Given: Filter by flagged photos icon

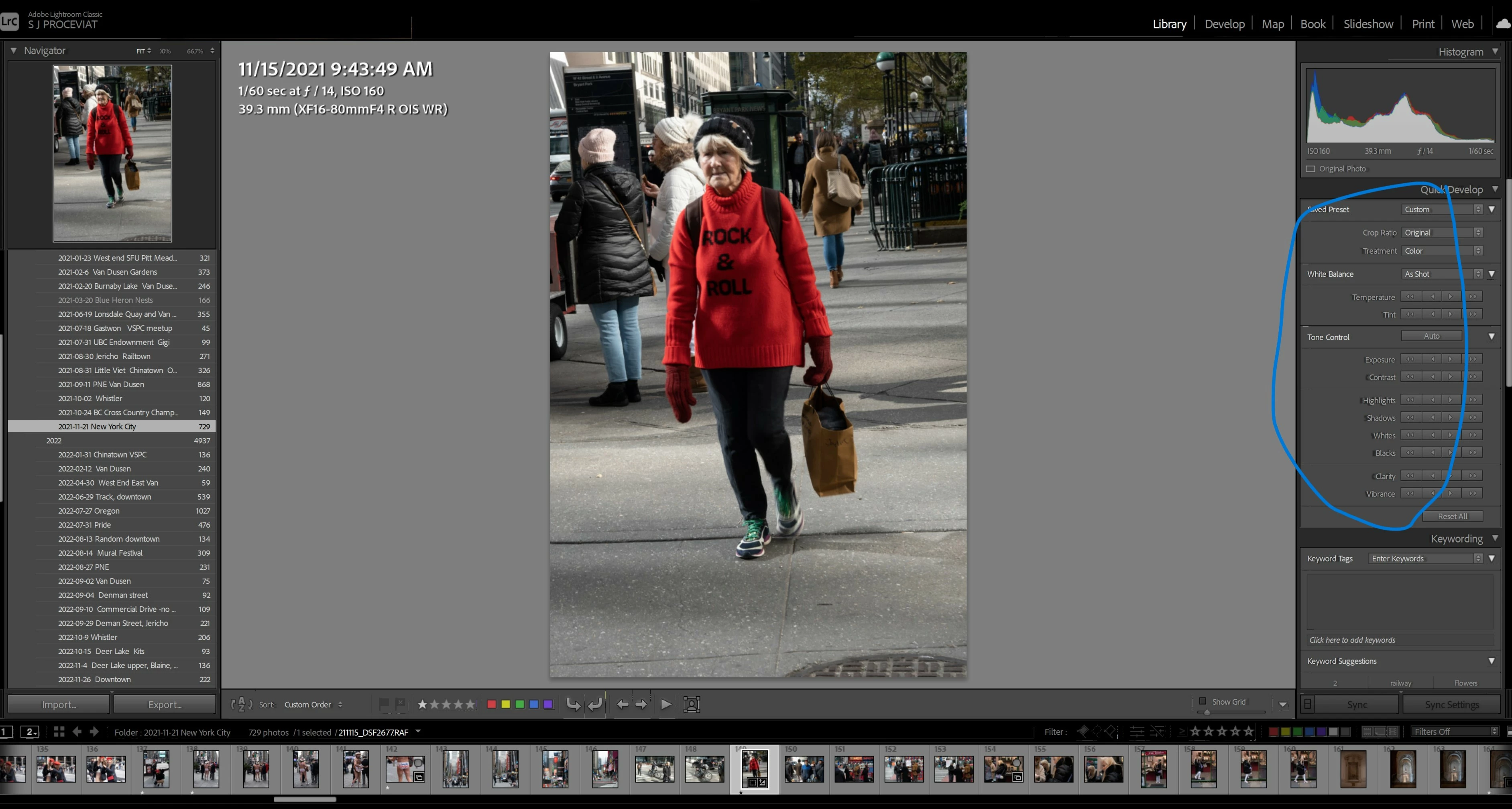Looking at the screenshot, I should click(1083, 732).
